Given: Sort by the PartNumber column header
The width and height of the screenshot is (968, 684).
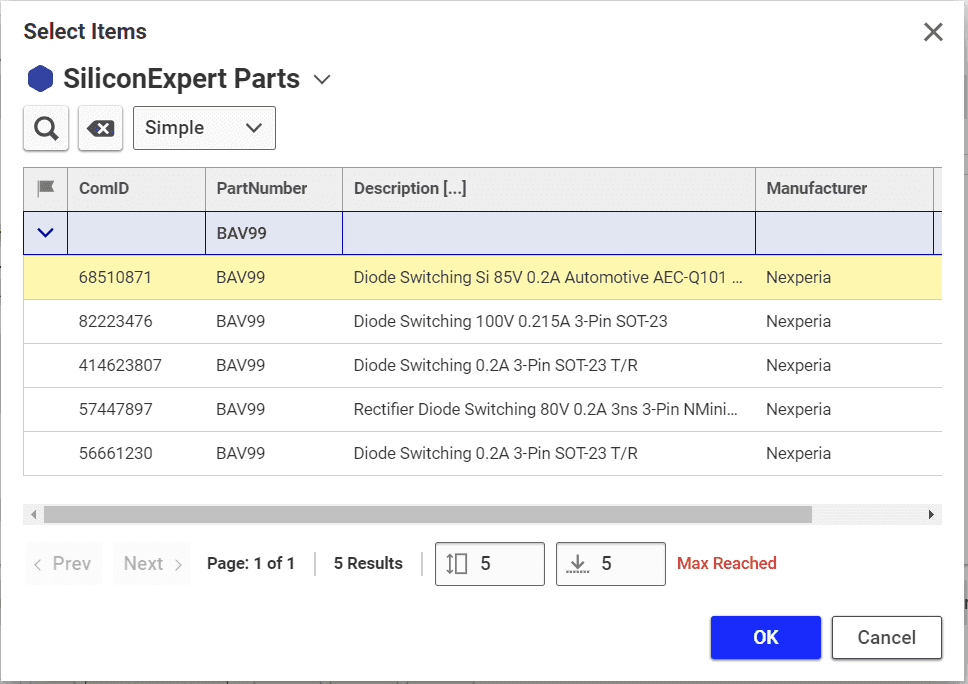Looking at the screenshot, I should click(274, 188).
